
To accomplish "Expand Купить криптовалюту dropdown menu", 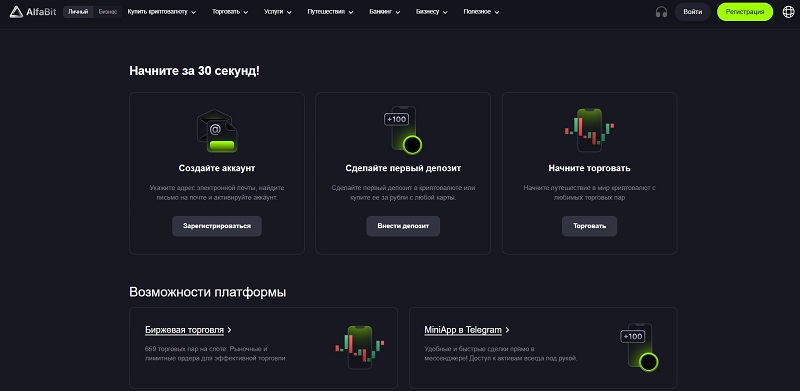I will 162,12.
